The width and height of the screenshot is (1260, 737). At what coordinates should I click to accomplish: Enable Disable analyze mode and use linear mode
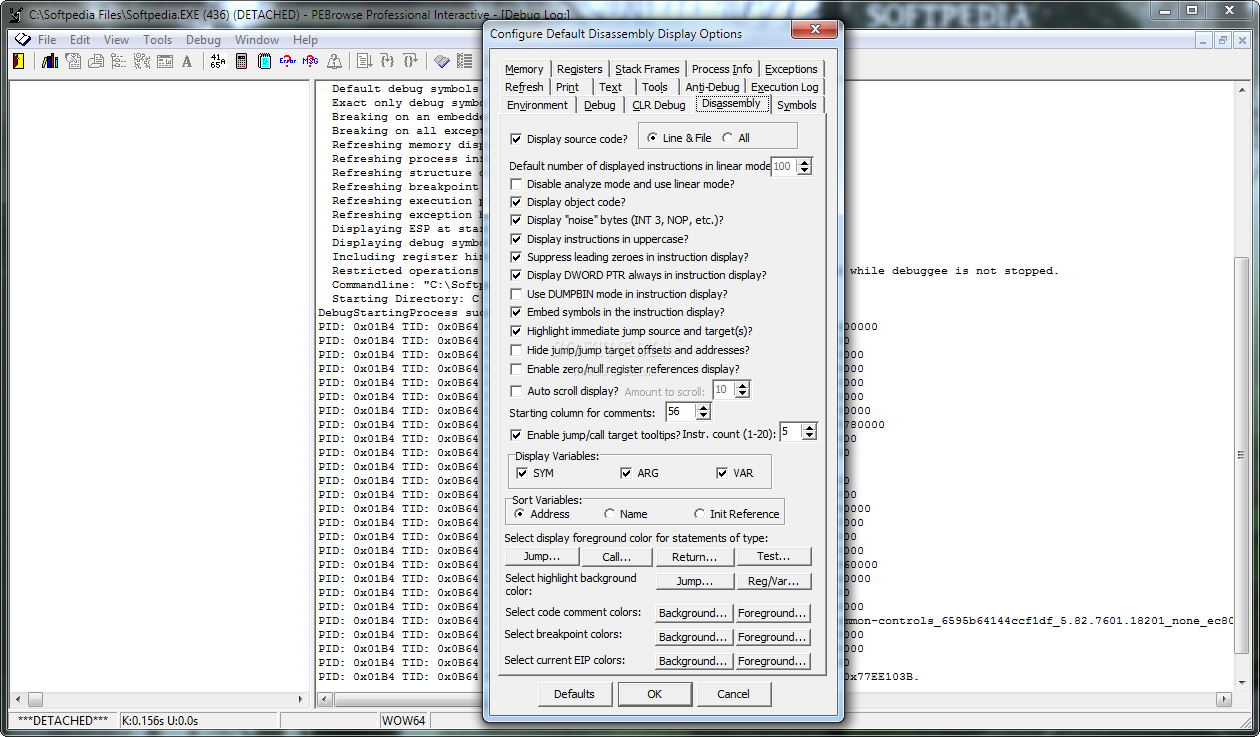(x=516, y=184)
